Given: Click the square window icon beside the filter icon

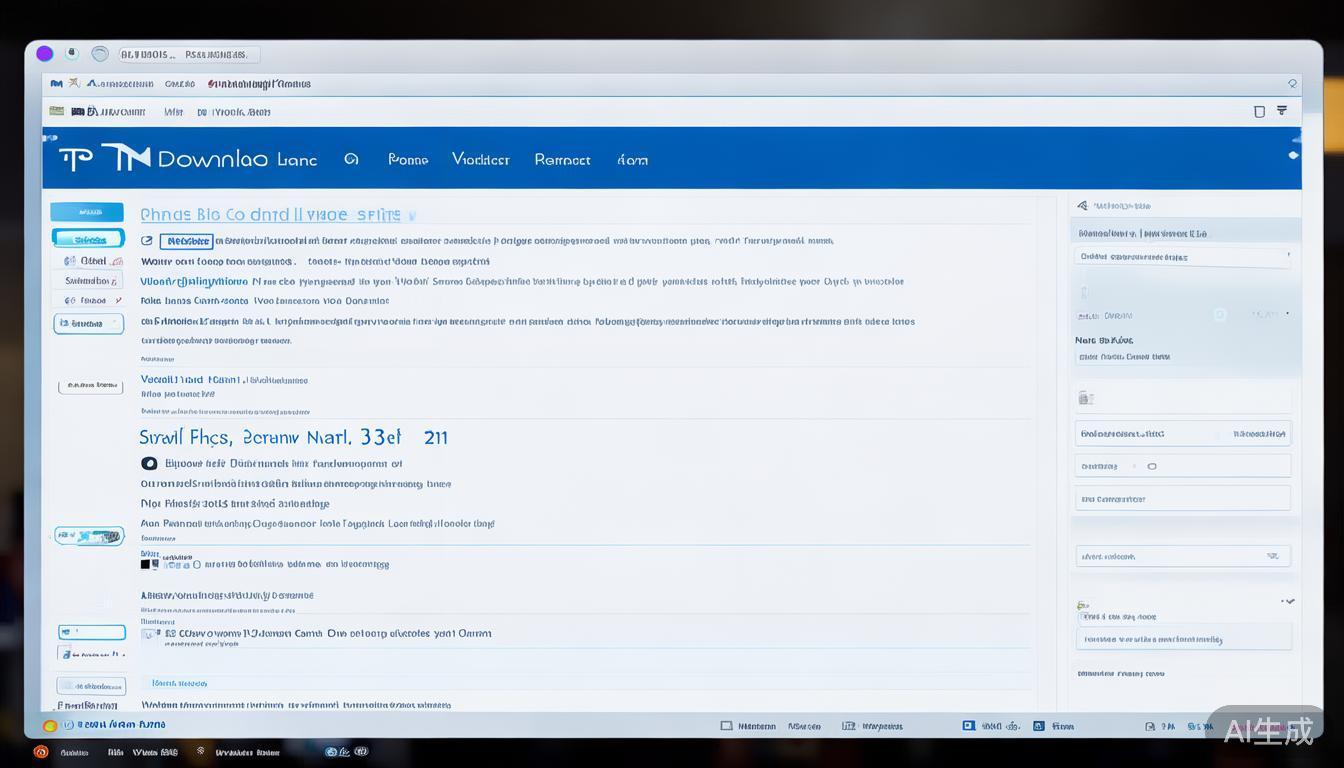Looking at the screenshot, I should 1259,112.
